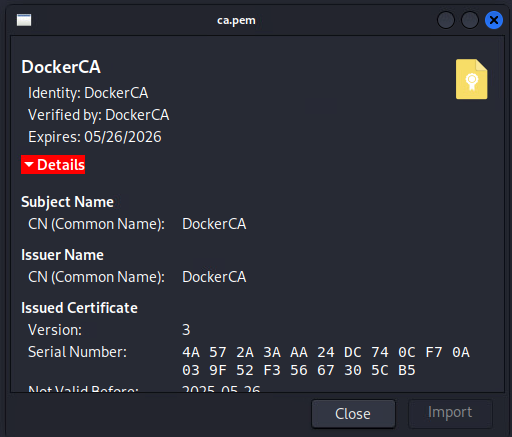The width and height of the screenshot is (512, 437).
Task: Click the yellow certificate file icon
Action: [x=472, y=79]
